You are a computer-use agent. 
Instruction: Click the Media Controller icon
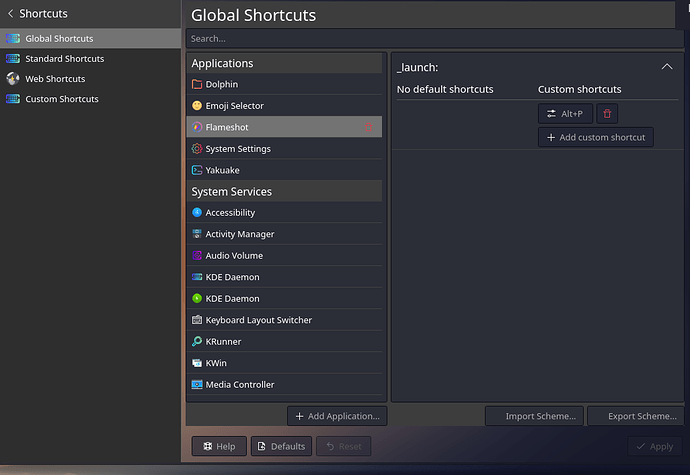pyautogui.click(x=197, y=384)
